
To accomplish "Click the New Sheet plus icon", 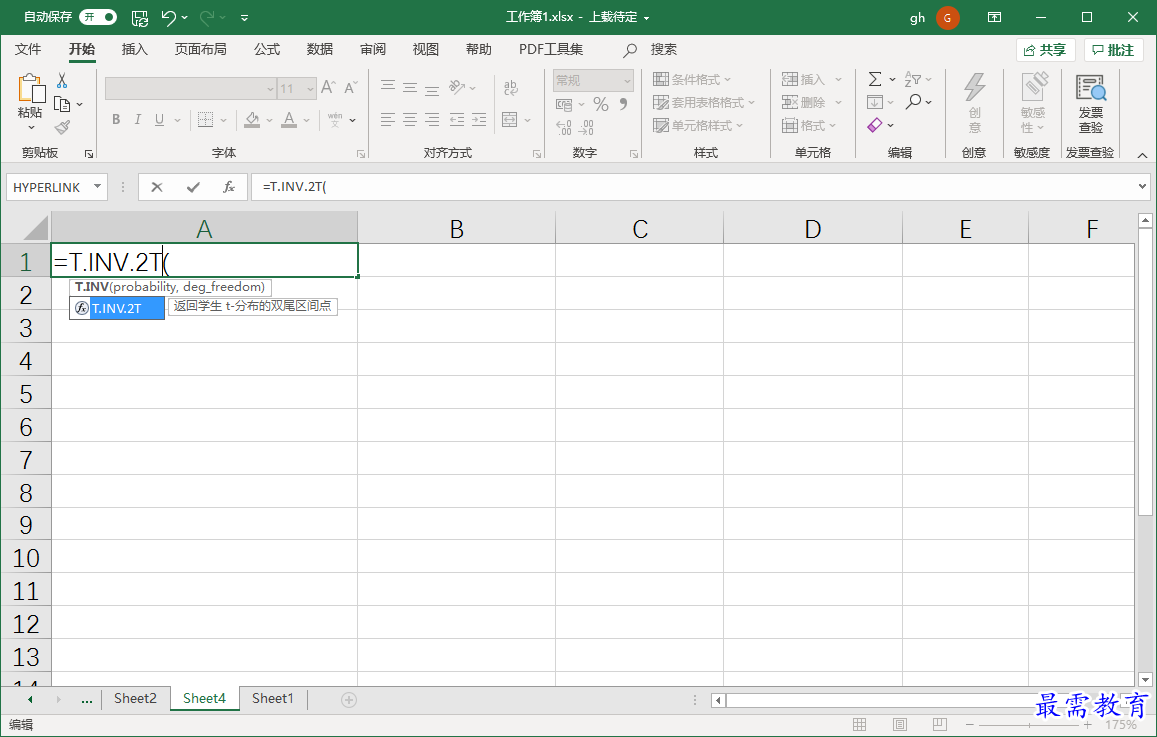I will tap(349, 699).
